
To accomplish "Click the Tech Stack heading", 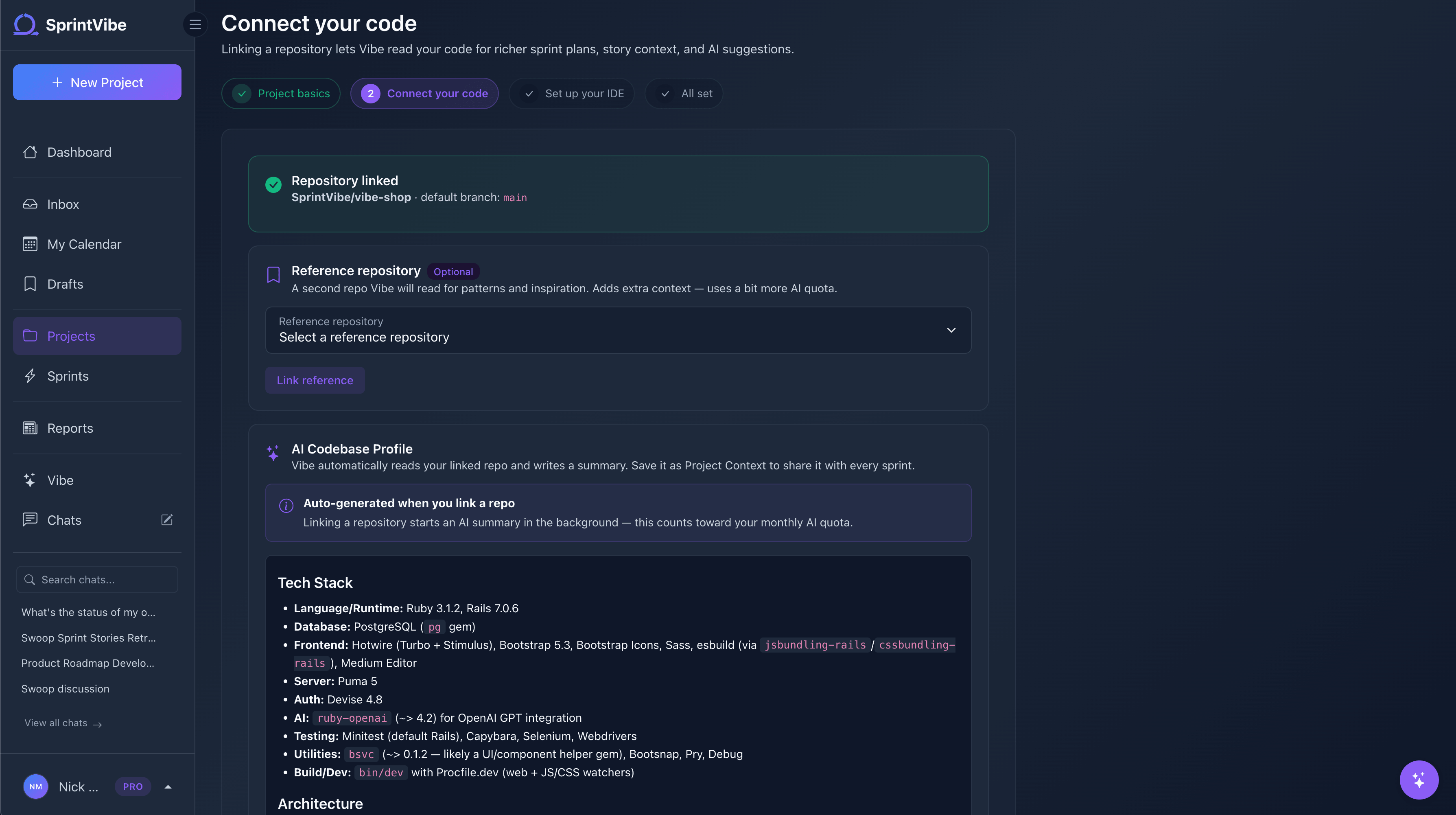I will point(315,583).
